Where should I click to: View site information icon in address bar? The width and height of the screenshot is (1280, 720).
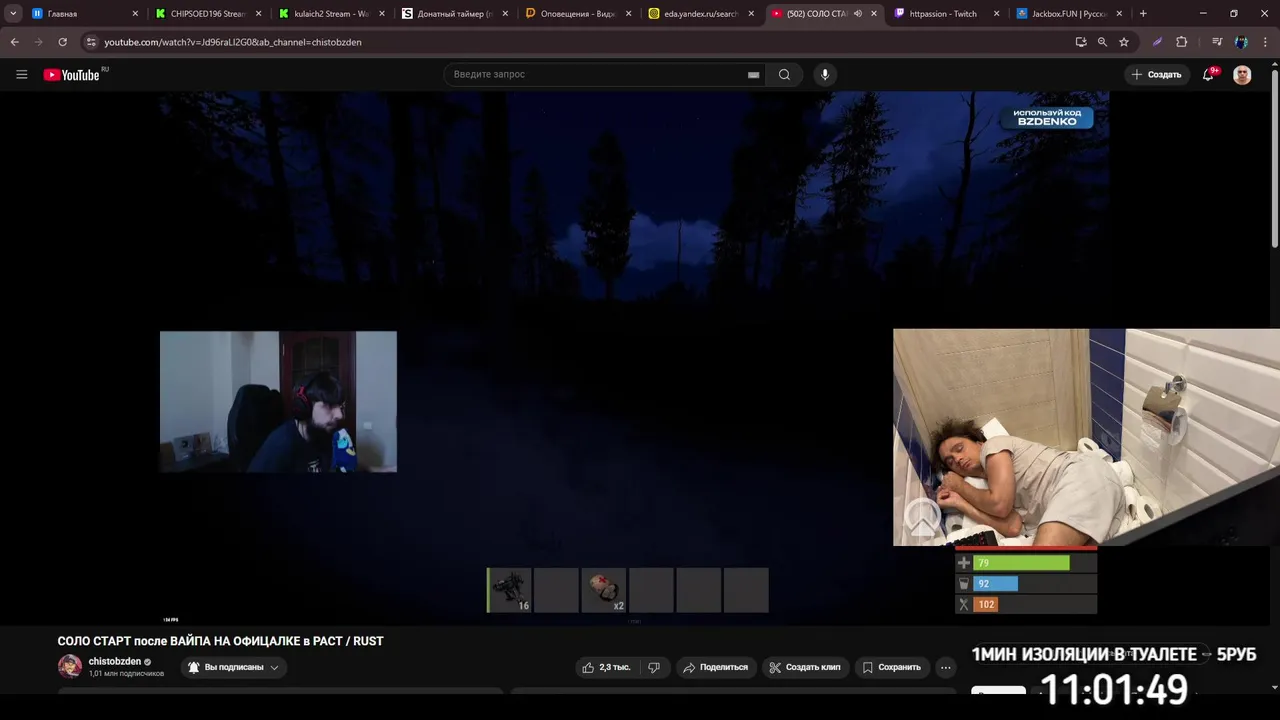(x=91, y=42)
